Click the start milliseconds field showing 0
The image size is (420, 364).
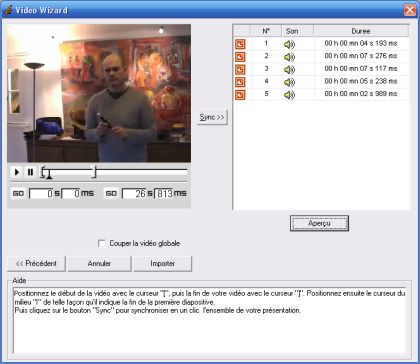click(x=71, y=194)
